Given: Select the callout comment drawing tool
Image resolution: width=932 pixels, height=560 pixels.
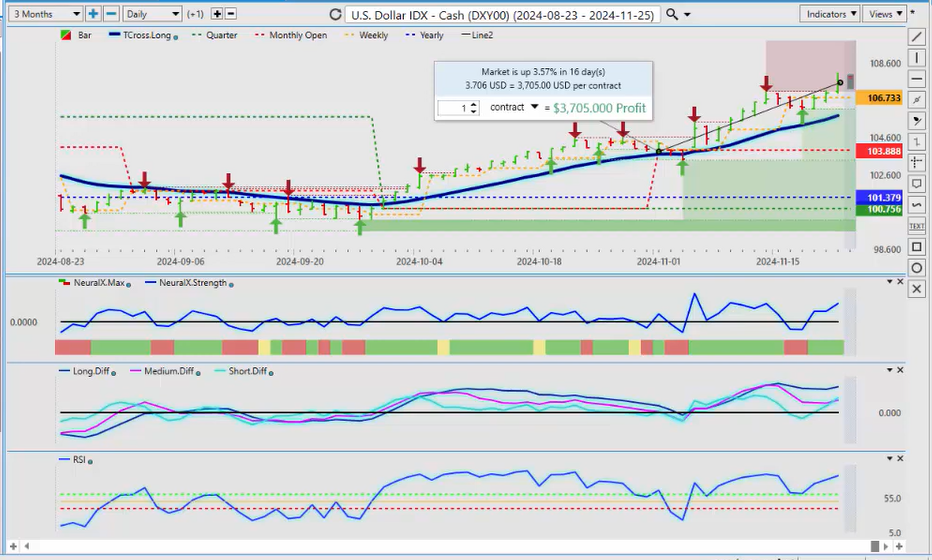Looking at the screenshot, I should pos(917,184).
